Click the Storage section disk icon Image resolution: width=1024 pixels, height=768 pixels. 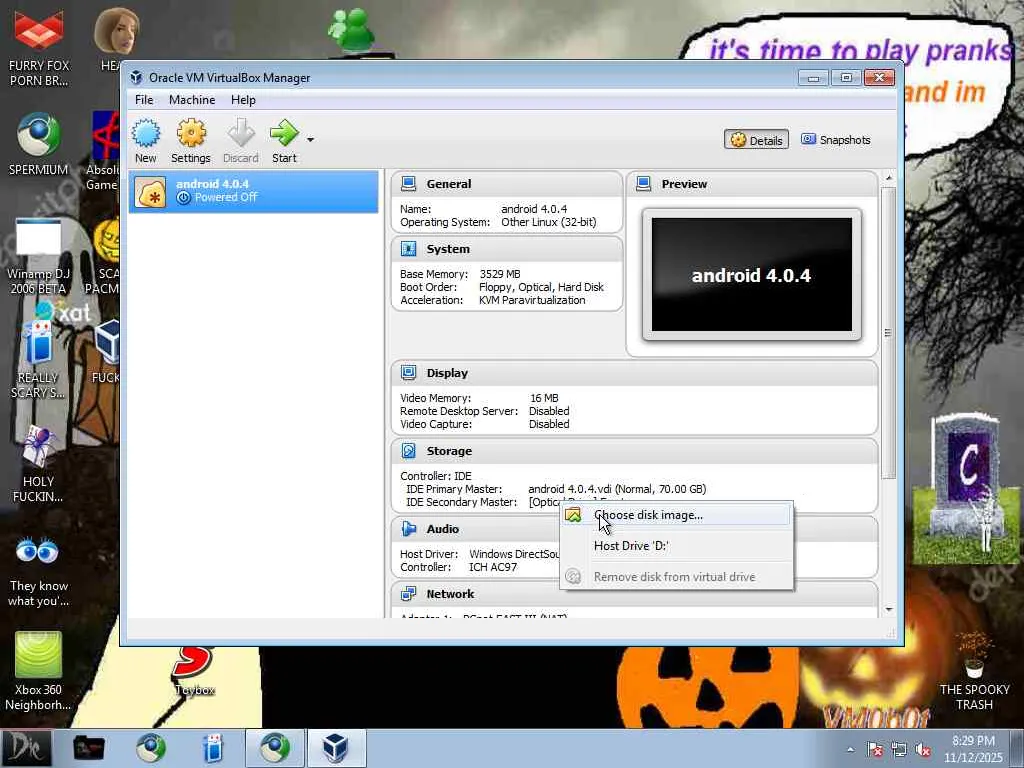point(409,451)
